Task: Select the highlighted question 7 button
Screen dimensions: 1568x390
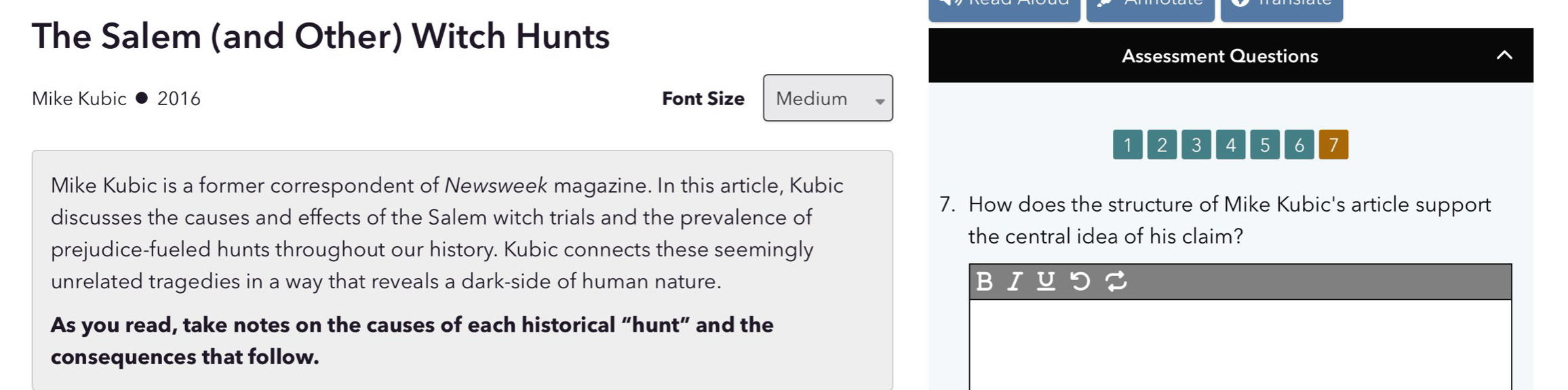Action: (x=1333, y=144)
